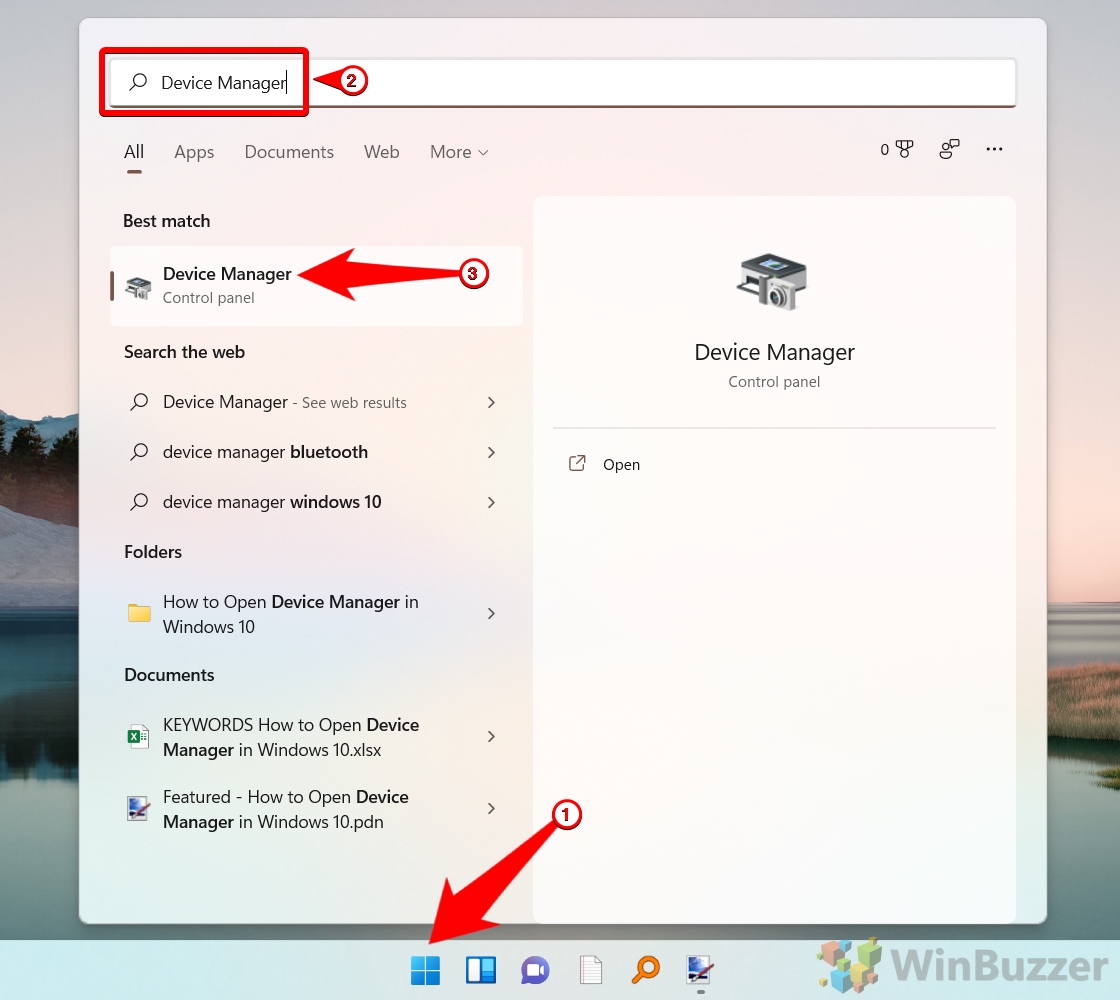Click search icon beside device manager bluetooth
Screen dimensions: 1120x1000
[139, 452]
